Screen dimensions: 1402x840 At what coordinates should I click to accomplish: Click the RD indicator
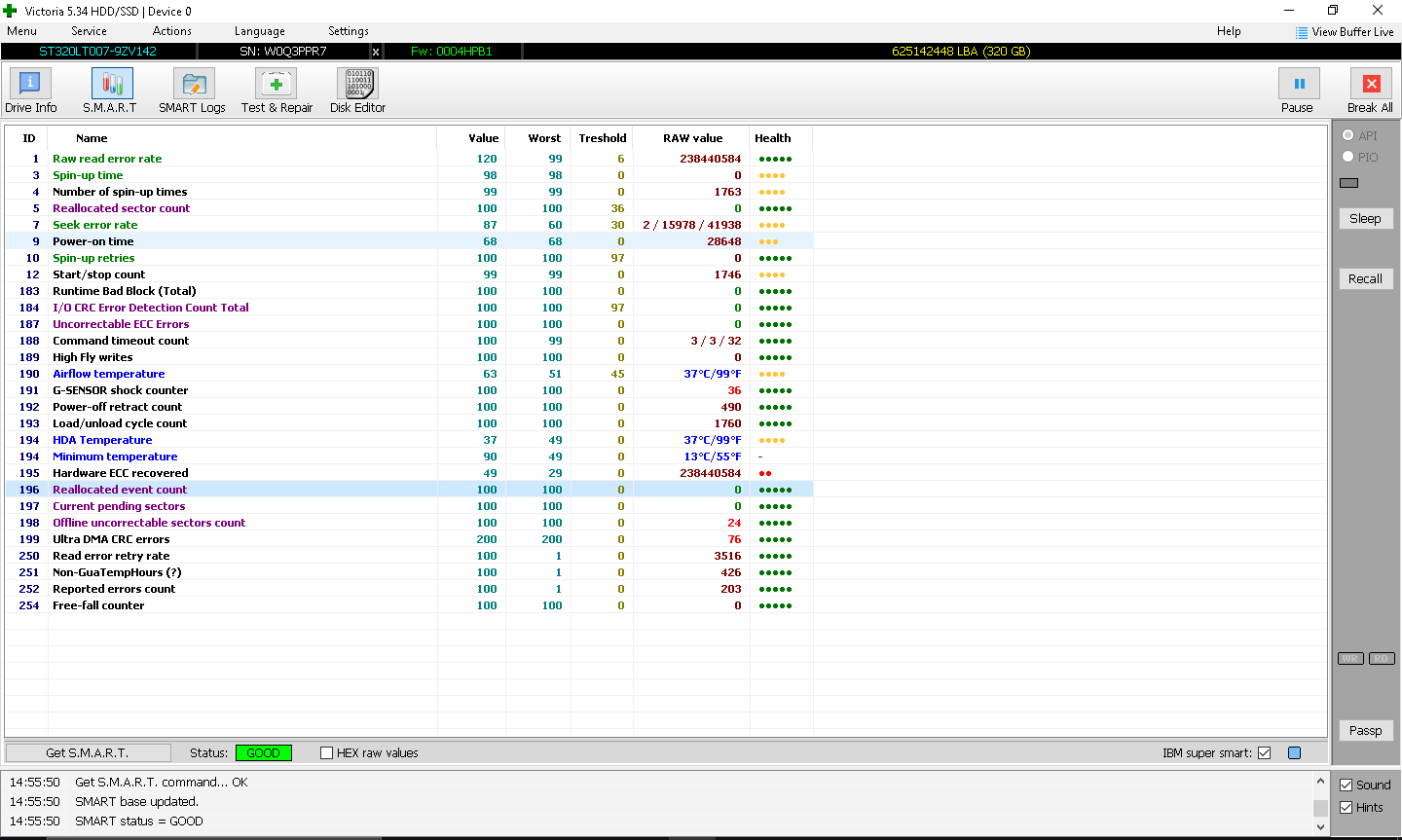[1382, 659]
